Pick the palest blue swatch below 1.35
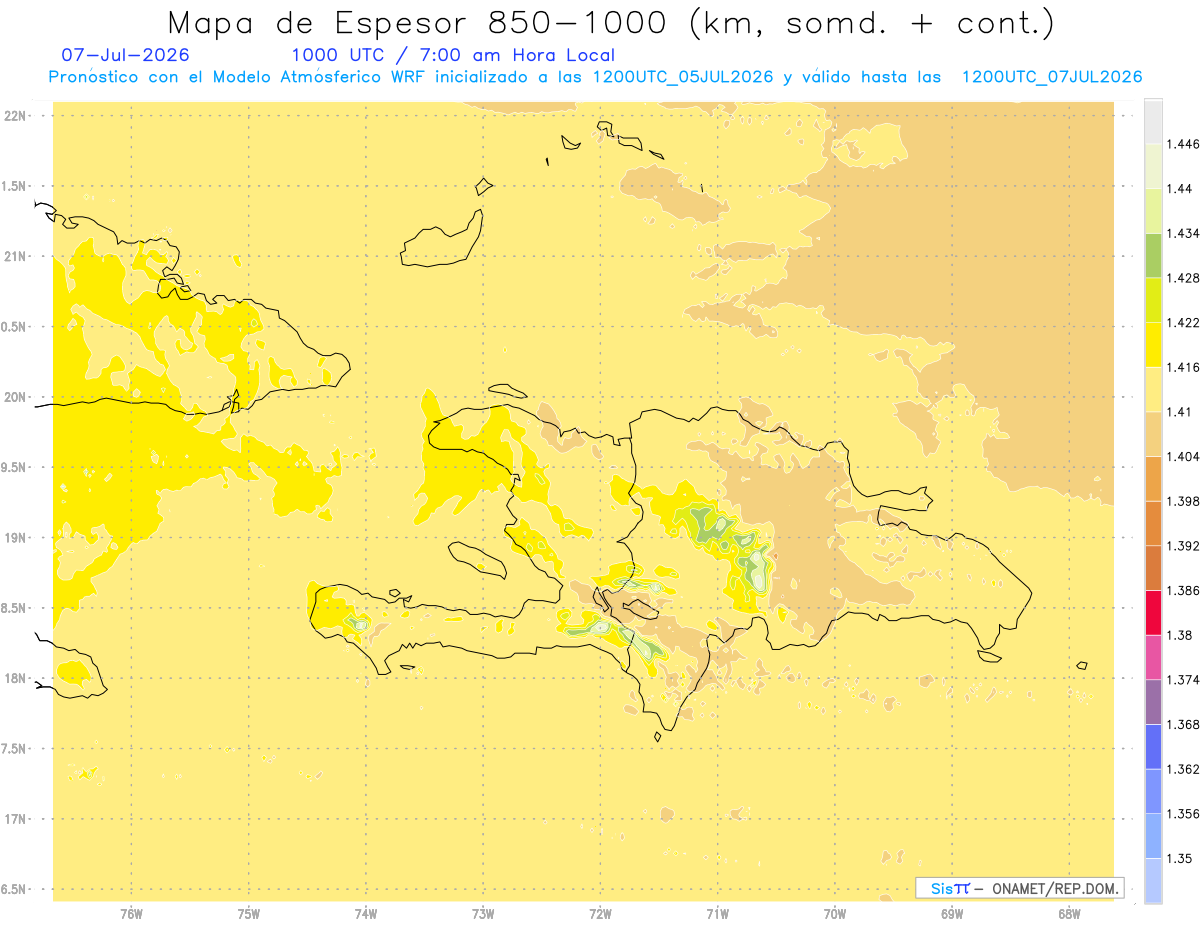Viewport: 1200px width, 927px height. (1153, 880)
